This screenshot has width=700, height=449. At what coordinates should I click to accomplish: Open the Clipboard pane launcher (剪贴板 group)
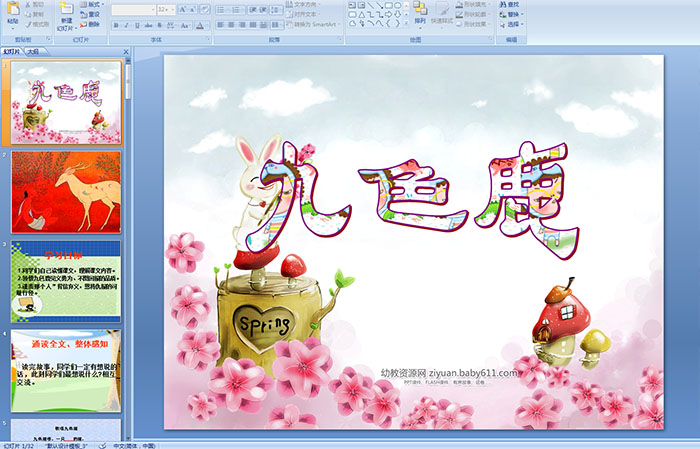(48, 40)
